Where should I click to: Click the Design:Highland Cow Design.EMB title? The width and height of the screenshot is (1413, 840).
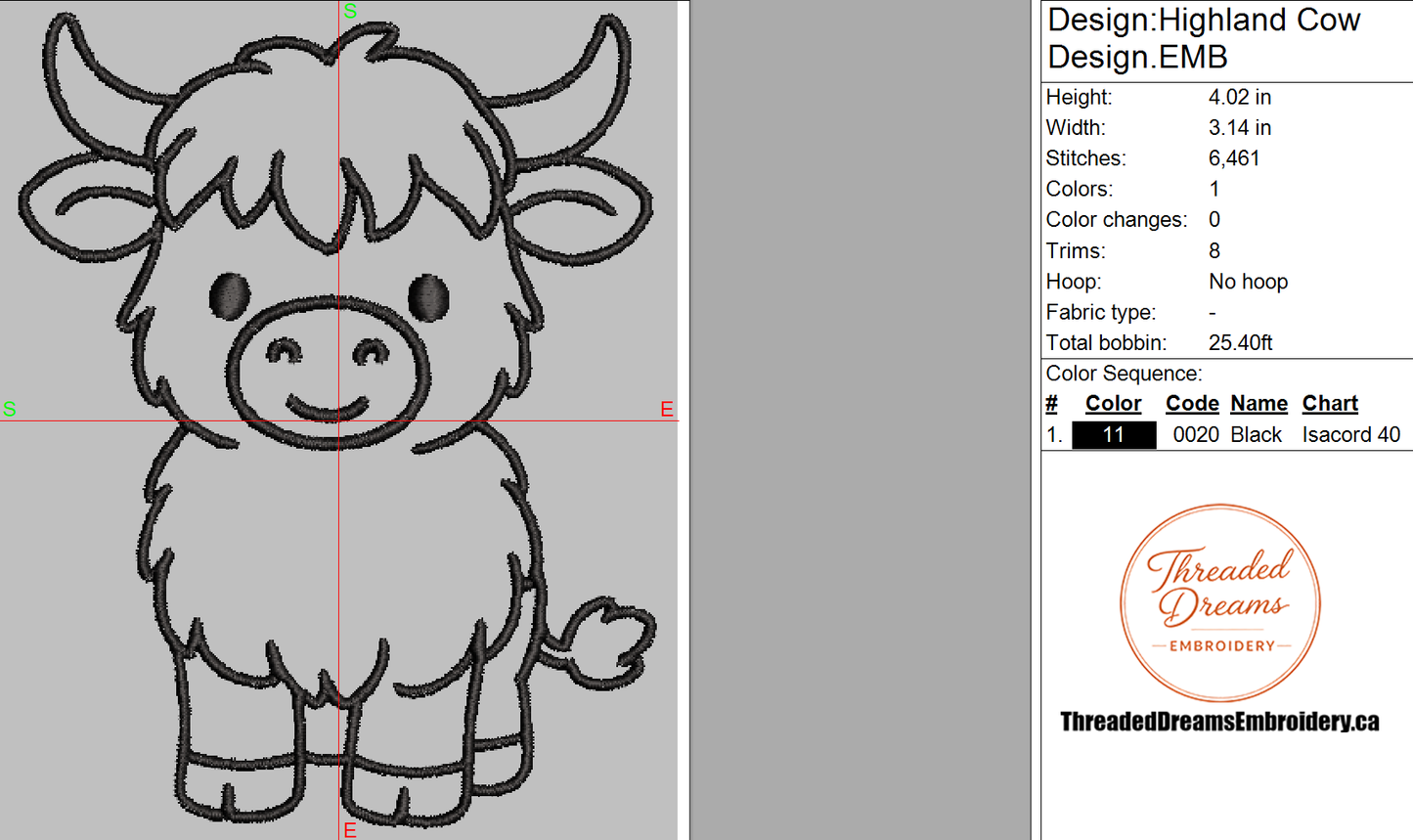pos(1204,38)
